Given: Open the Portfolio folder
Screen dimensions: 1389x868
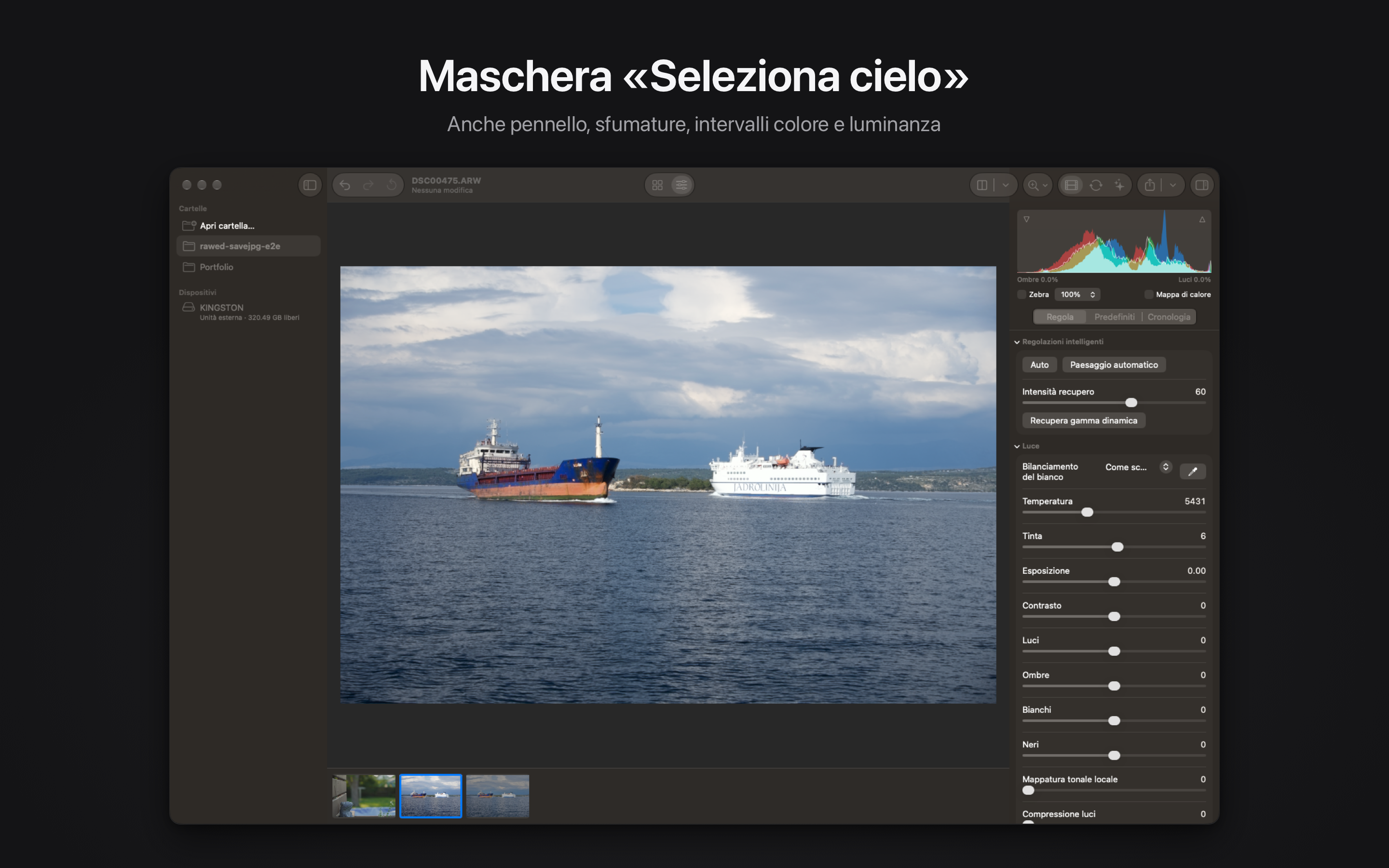Looking at the screenshot, I should tap(248, 267).
